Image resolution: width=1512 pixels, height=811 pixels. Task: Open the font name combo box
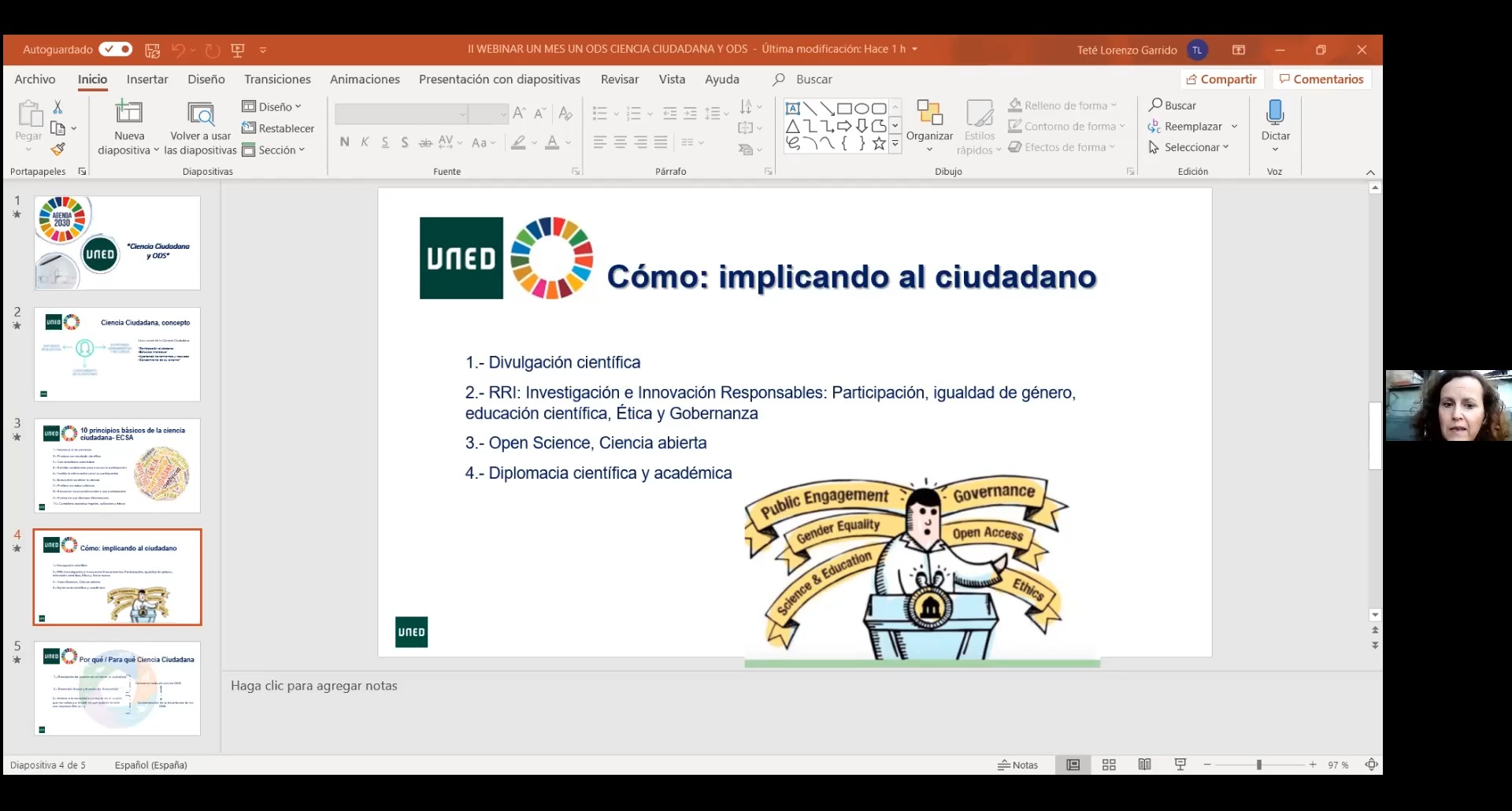[402, 114]
